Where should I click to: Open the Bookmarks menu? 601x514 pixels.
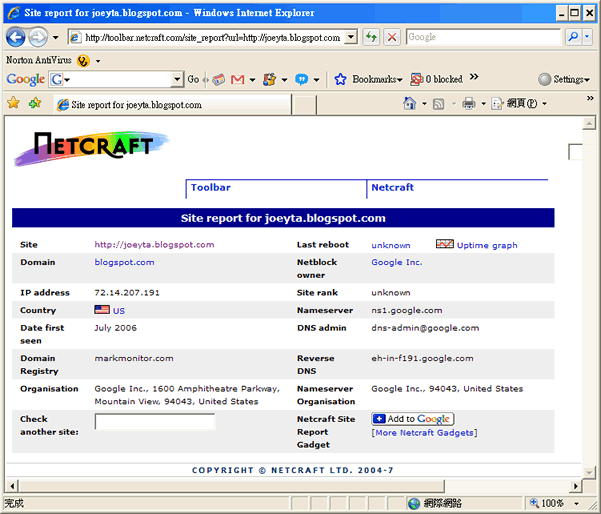coord(377,79)
